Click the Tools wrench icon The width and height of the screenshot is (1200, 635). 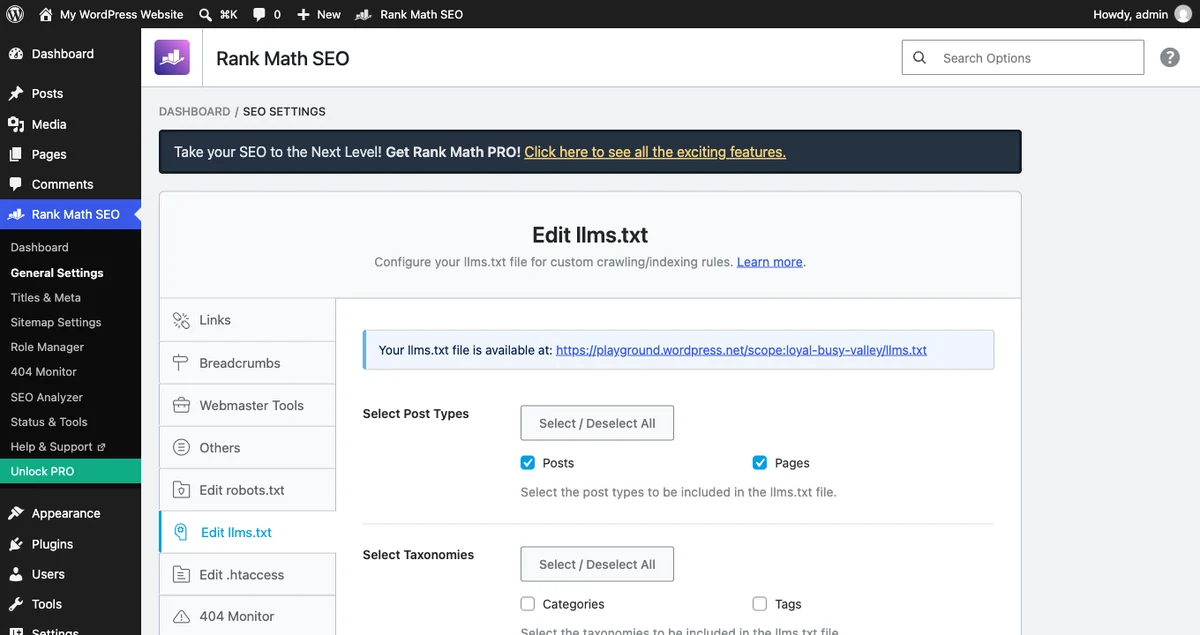16,604
